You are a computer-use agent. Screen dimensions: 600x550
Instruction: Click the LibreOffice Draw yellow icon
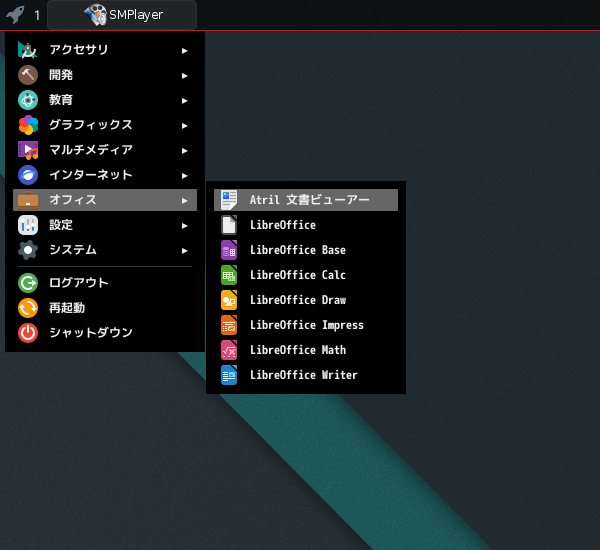[229, 300]
